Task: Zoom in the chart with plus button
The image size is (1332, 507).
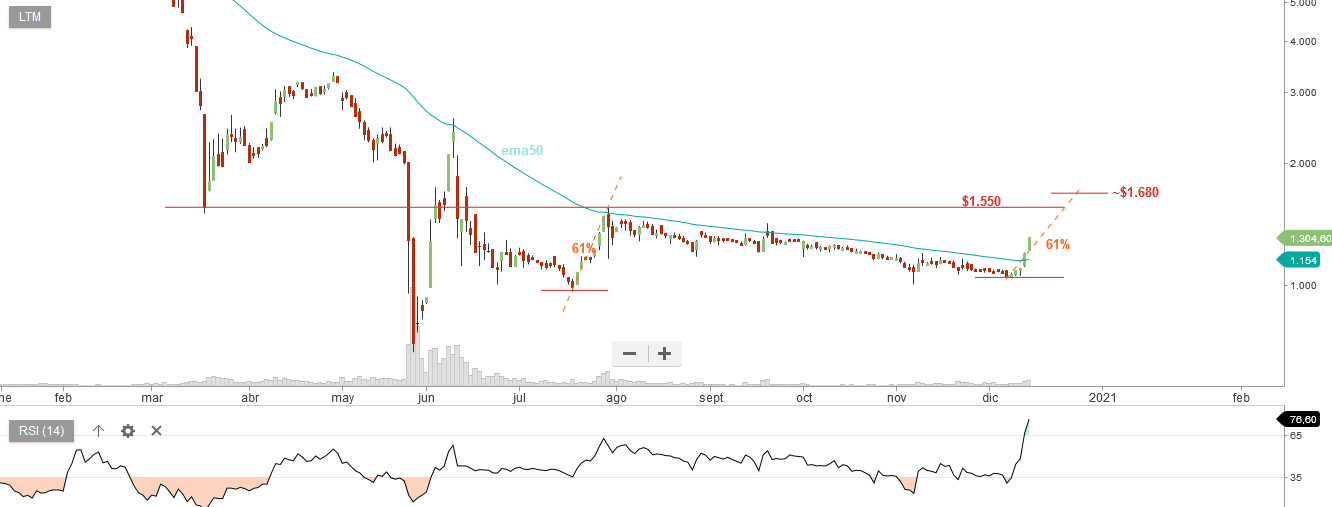Action: coord(664,353)
